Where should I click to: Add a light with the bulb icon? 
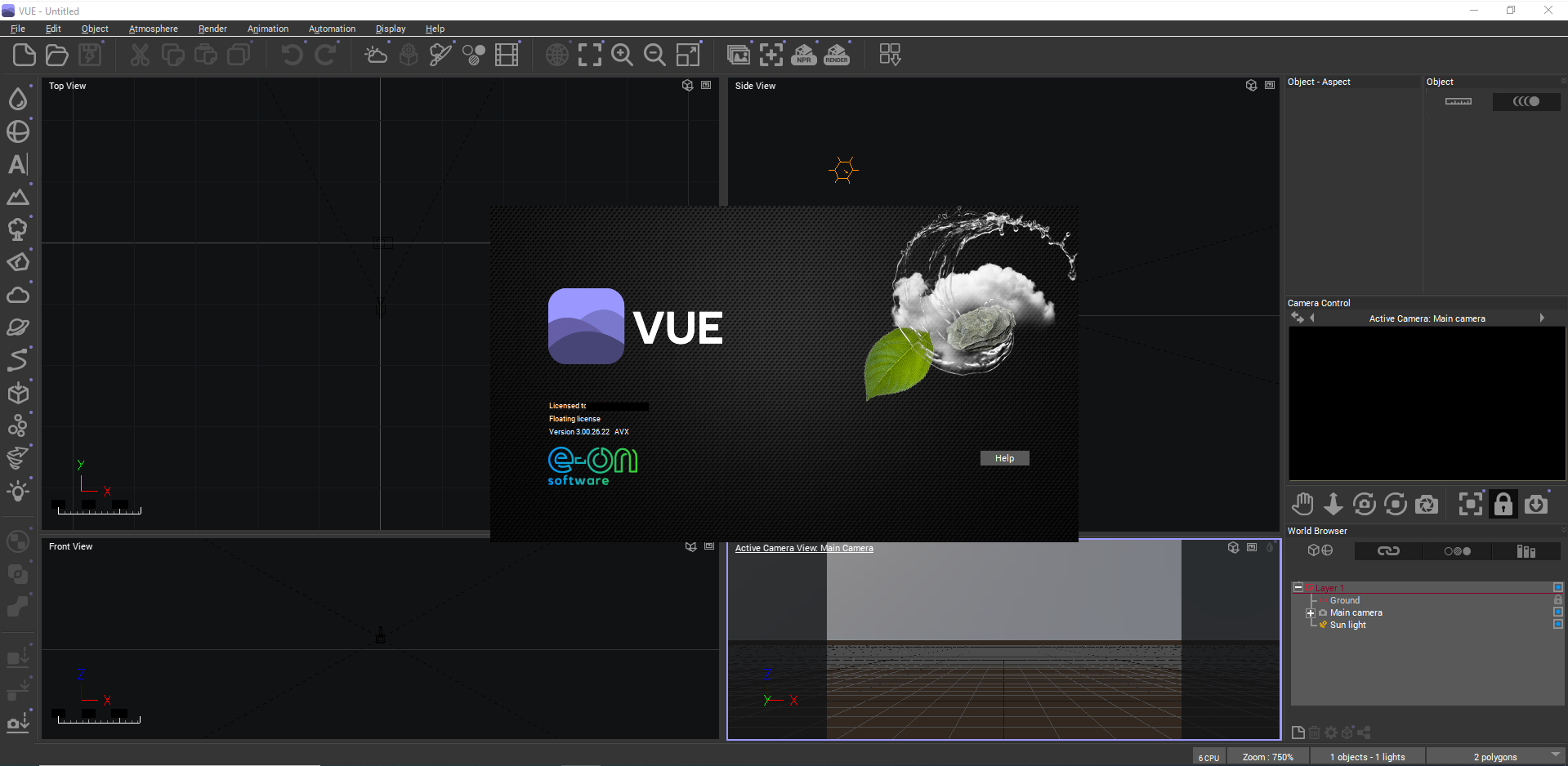pyautogui.click(x=18, y=491)
